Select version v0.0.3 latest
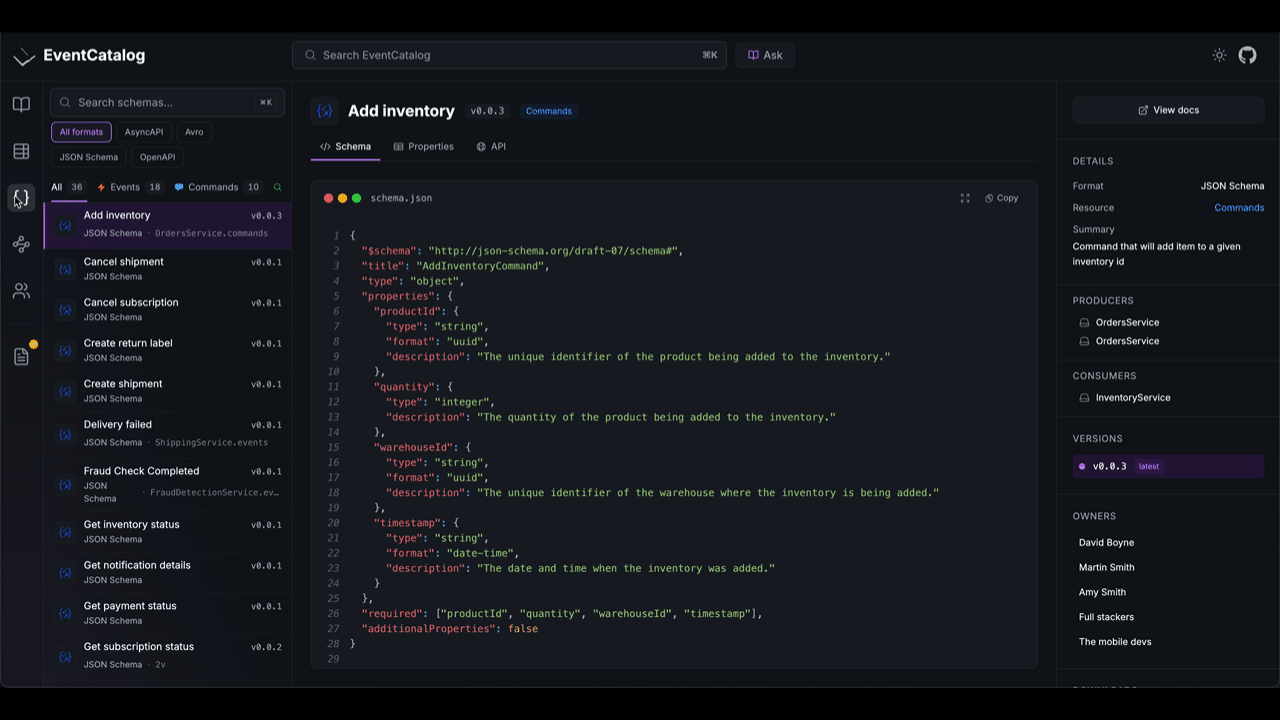This screenshot has height=720, width=1280. tap(1168, 466)
